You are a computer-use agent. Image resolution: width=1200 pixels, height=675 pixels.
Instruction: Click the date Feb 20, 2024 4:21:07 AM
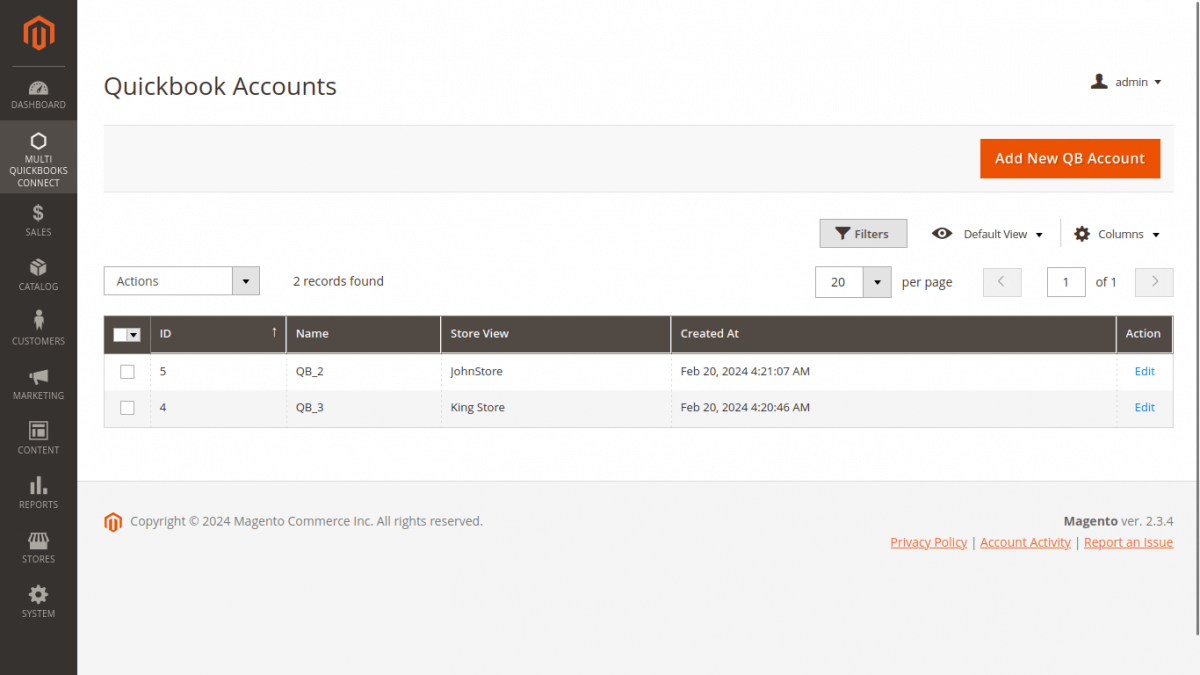[x=745, y=371]
